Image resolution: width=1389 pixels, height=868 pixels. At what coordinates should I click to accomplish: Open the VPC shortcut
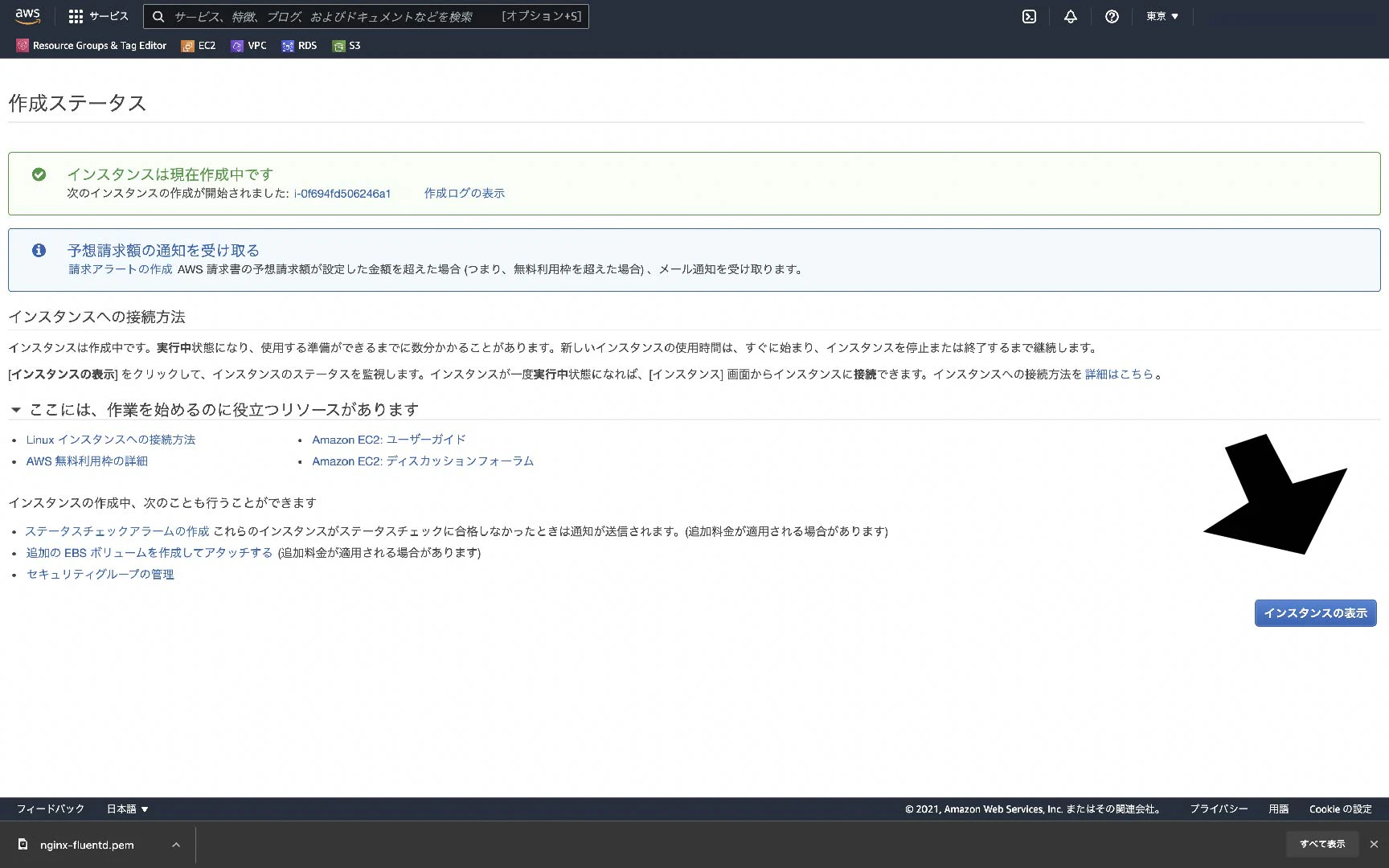pyautogui.click(x=248, y=46)
